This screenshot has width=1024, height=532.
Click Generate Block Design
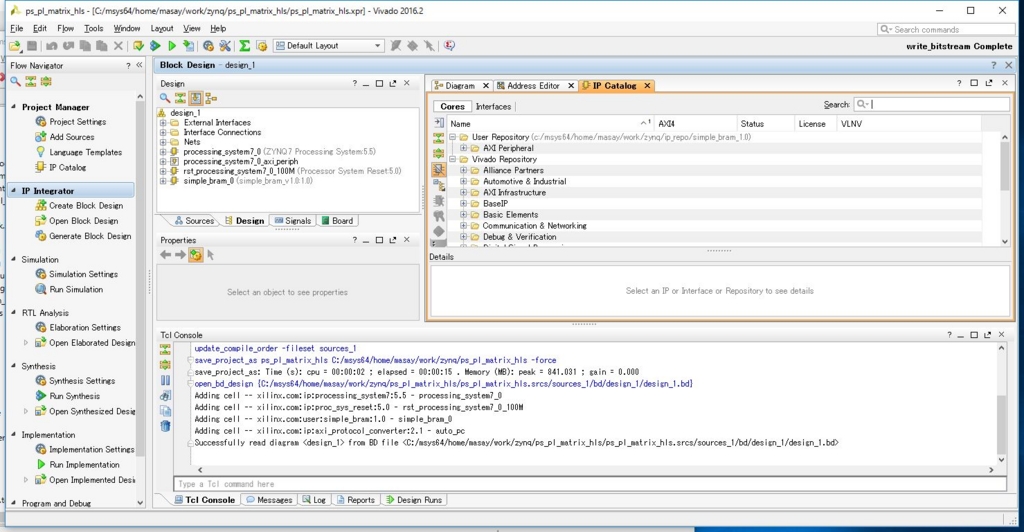(90, 236)
